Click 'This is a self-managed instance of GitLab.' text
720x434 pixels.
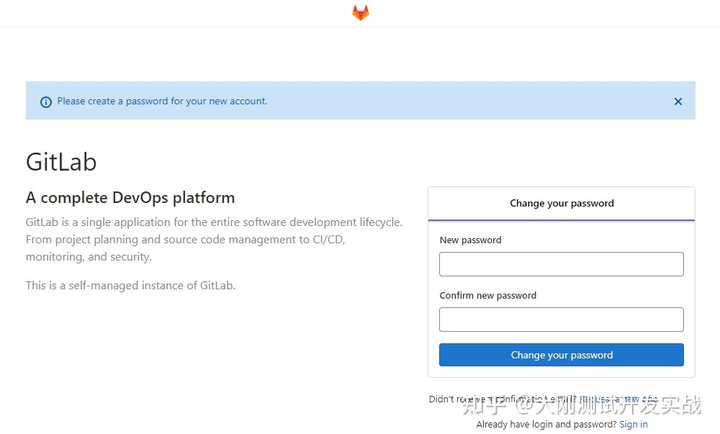(130, 285)
